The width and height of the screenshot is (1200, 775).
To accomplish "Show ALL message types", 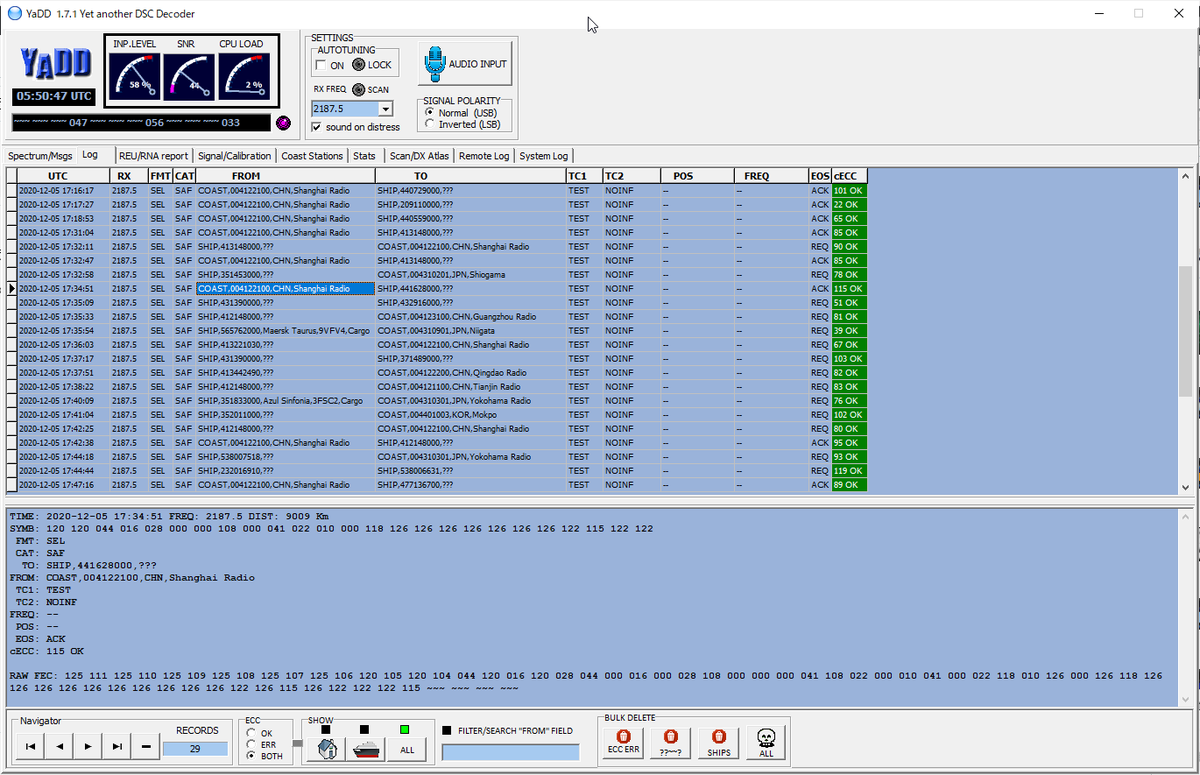I will [406, 748].
